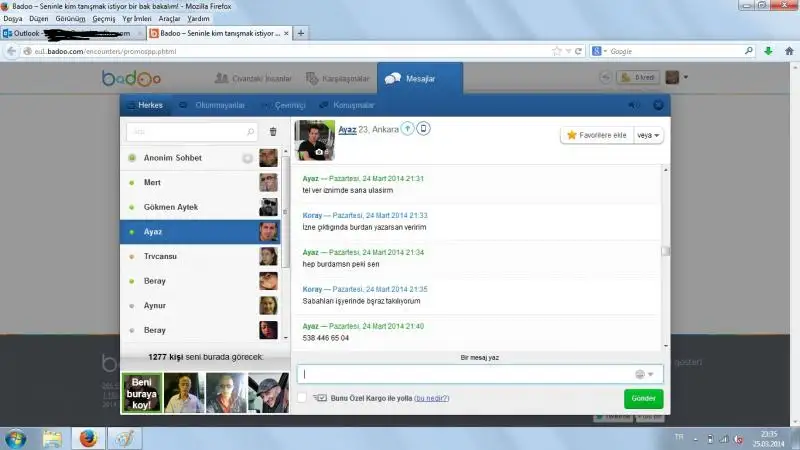Open the Dosya menu
Image resolution: width=800 pixels, height=450 pixels.
tap(13, 18)
